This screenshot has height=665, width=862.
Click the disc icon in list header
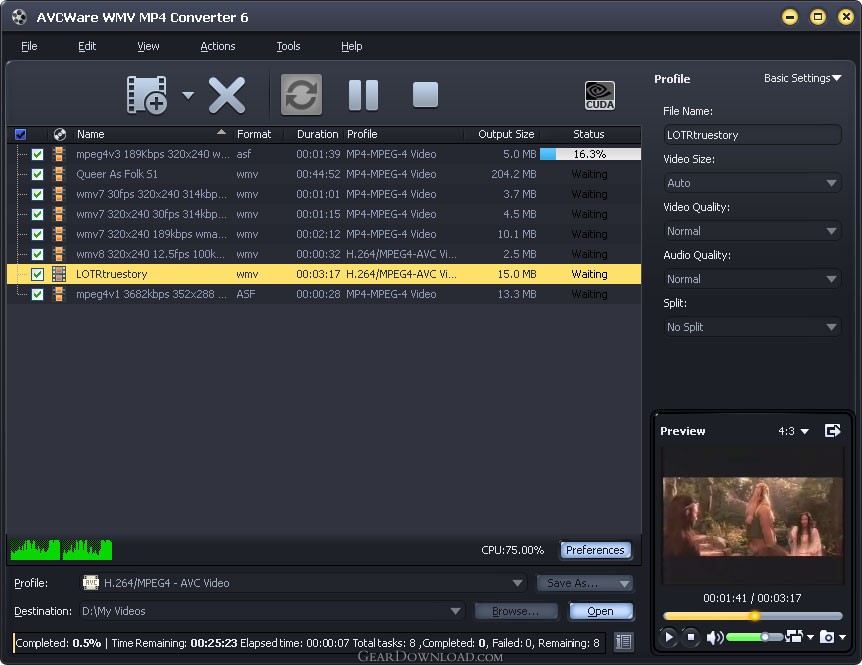coord(60,134)
